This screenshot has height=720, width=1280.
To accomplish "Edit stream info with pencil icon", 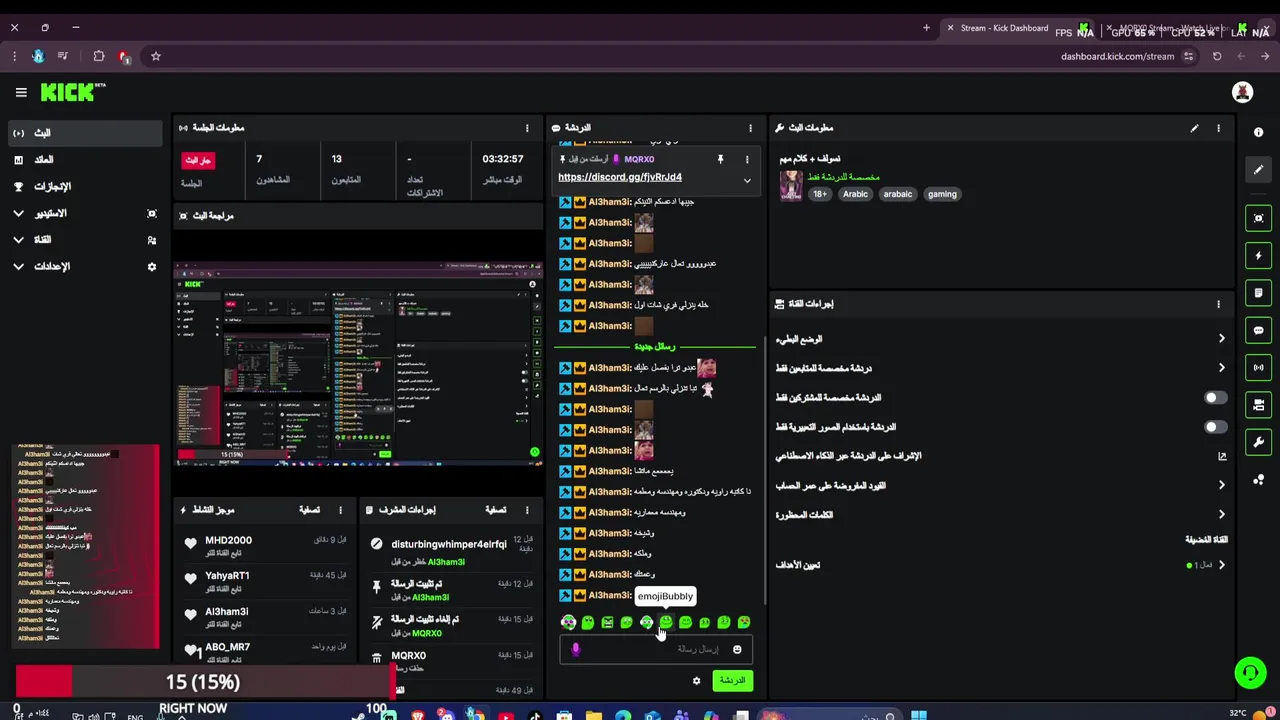I will (x=1194, y=128).
